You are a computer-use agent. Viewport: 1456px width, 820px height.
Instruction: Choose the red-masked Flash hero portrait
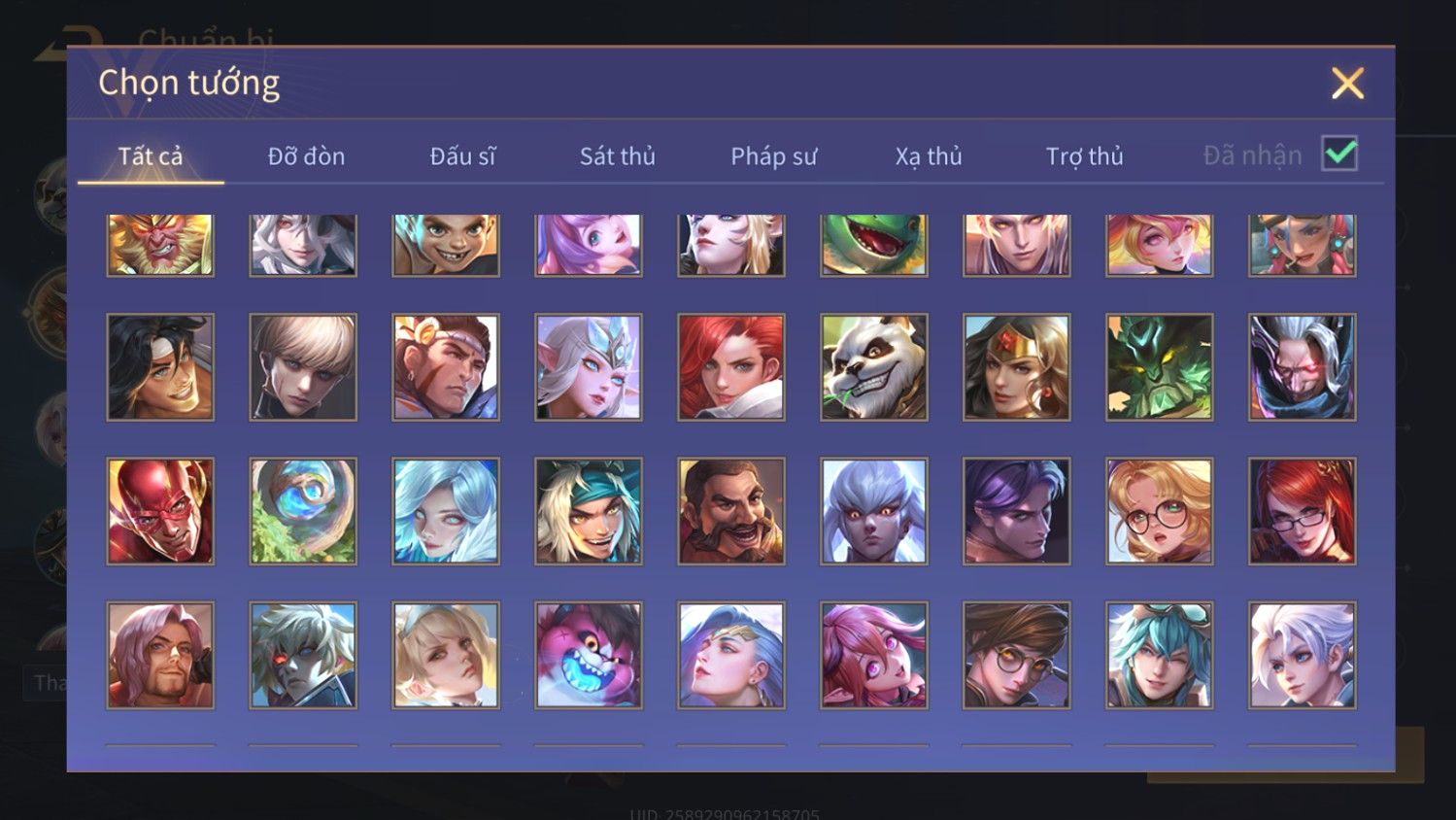click(160, 511)
